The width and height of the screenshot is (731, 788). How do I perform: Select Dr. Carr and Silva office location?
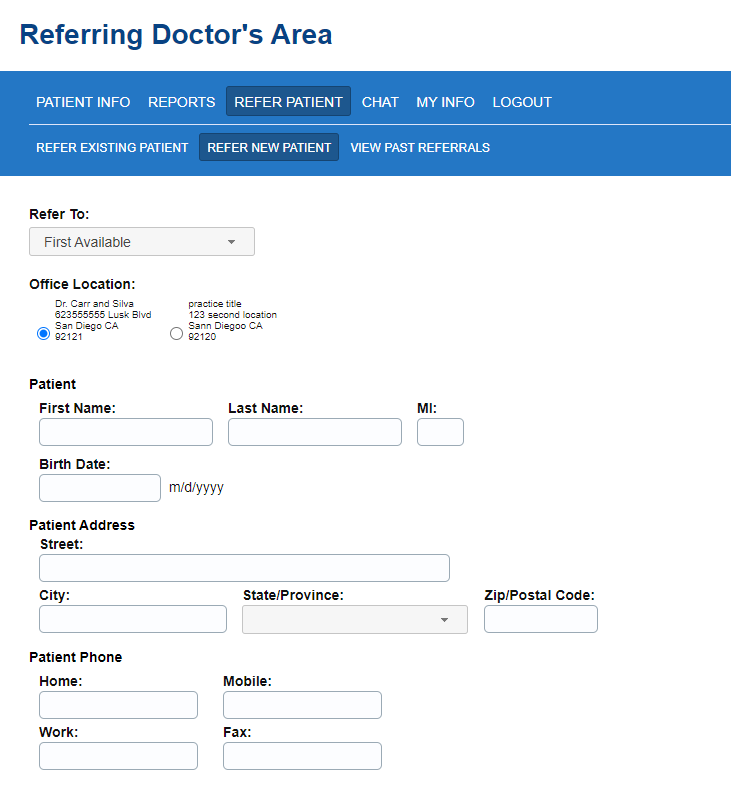(x=43, y=334)
